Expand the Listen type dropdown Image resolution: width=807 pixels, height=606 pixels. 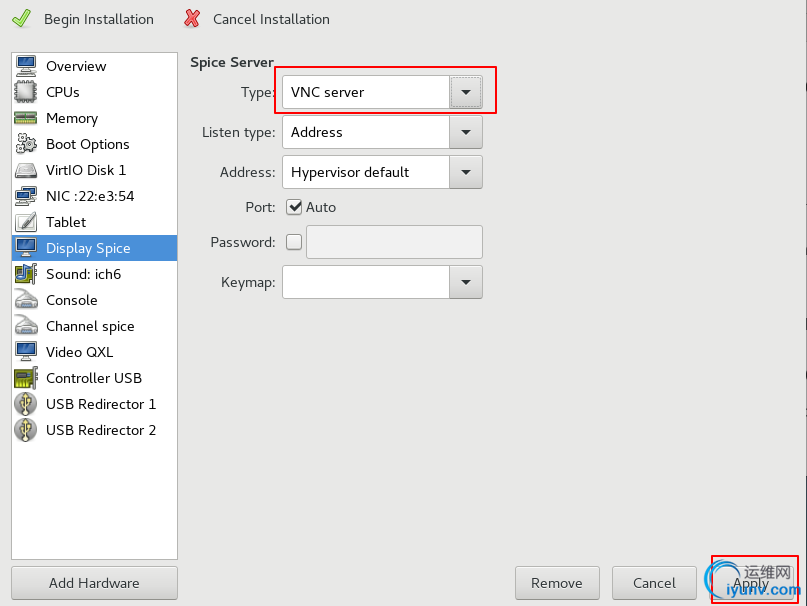[465, 132]
